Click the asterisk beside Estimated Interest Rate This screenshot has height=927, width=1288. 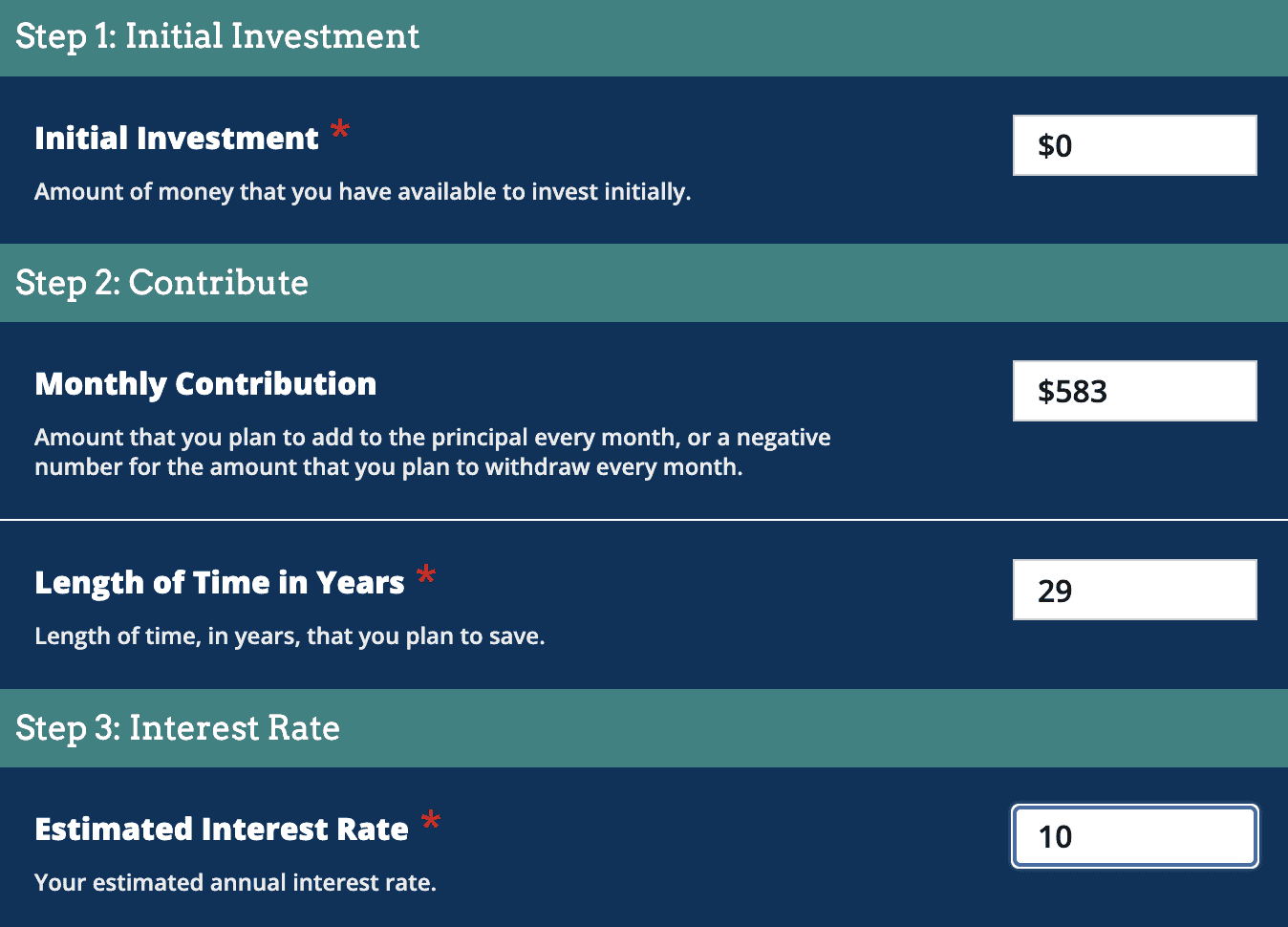pos(432,821)
